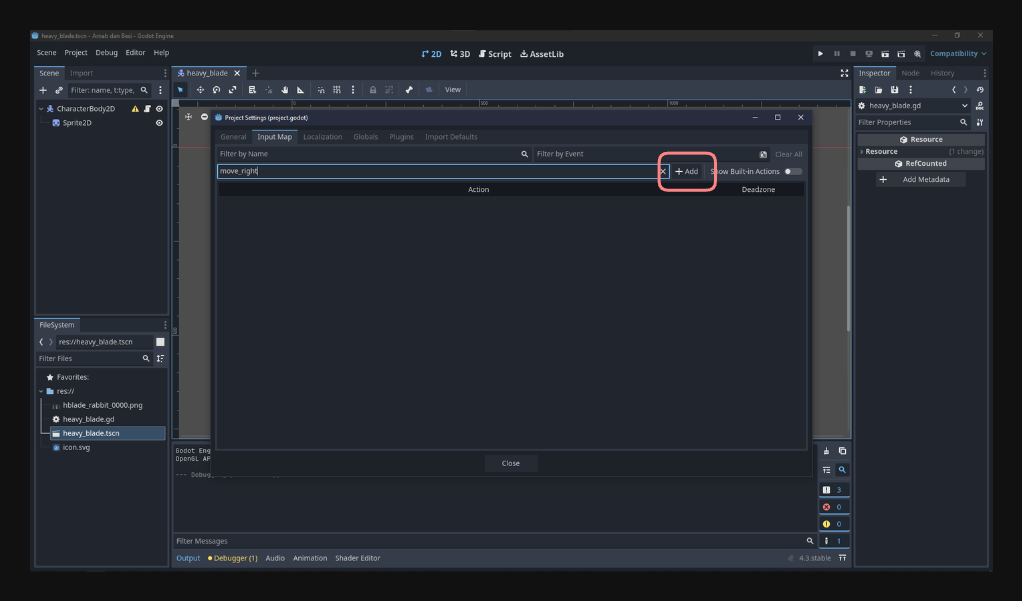The height and width of the screenshot is (601, 1022).
Task: Select heavy_blade.gd in FileSystem
Action: pyautogui.click(x=88, y=419)
